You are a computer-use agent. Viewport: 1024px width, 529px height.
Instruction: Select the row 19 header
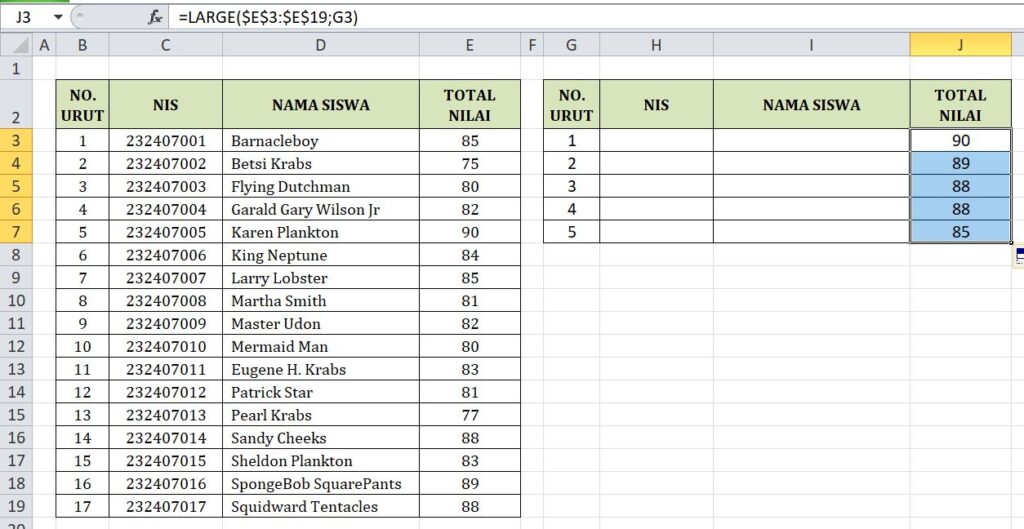(16, 506)
